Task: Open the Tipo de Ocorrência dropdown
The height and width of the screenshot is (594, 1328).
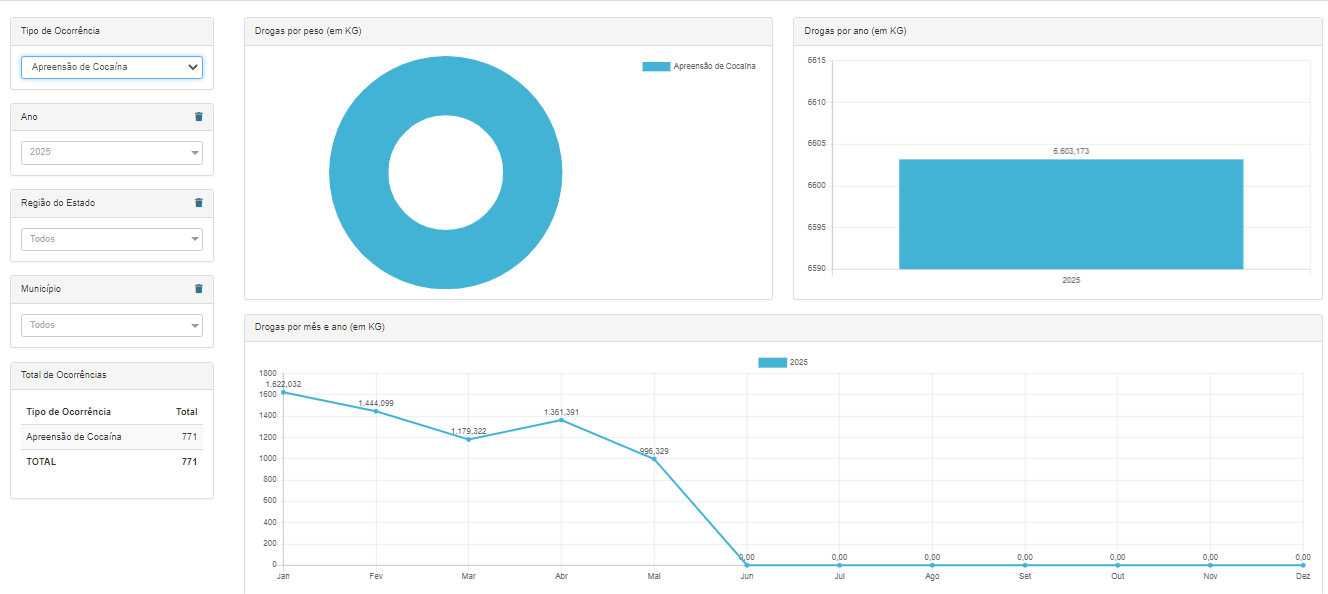Action: (x=112, y=67)
